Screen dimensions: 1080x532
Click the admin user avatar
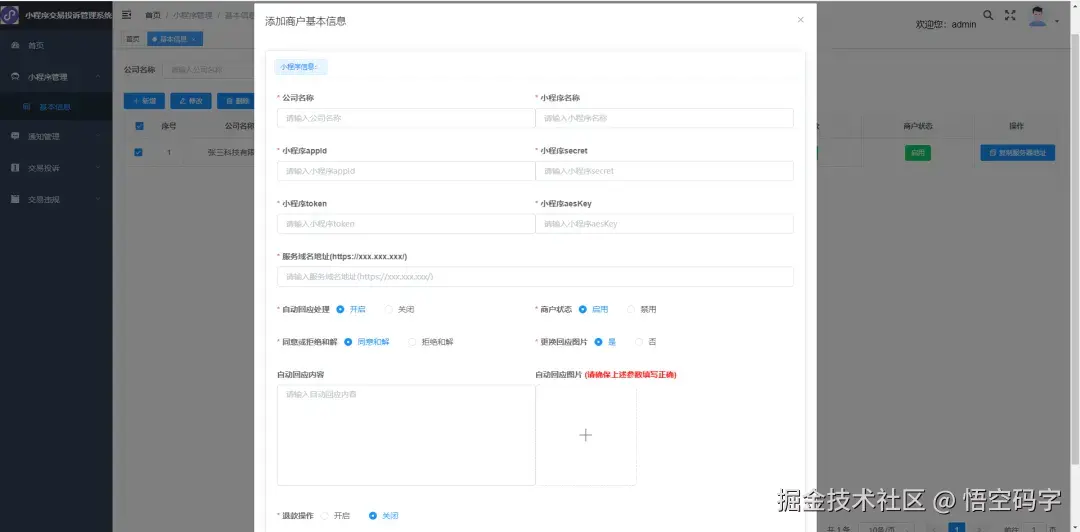pyautogui.click(x=1038, y=16)
